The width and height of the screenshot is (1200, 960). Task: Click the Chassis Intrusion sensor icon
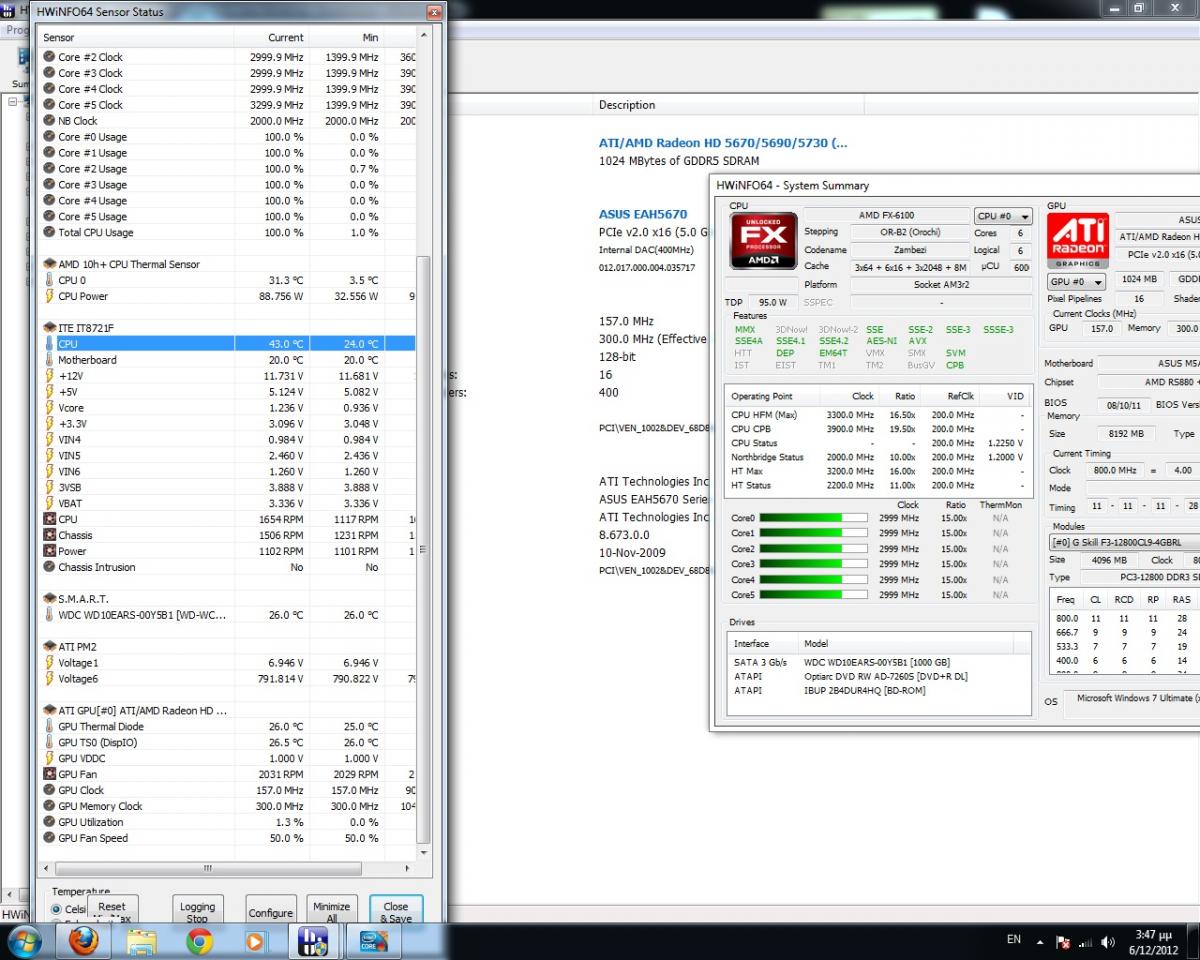coord(49,567)
